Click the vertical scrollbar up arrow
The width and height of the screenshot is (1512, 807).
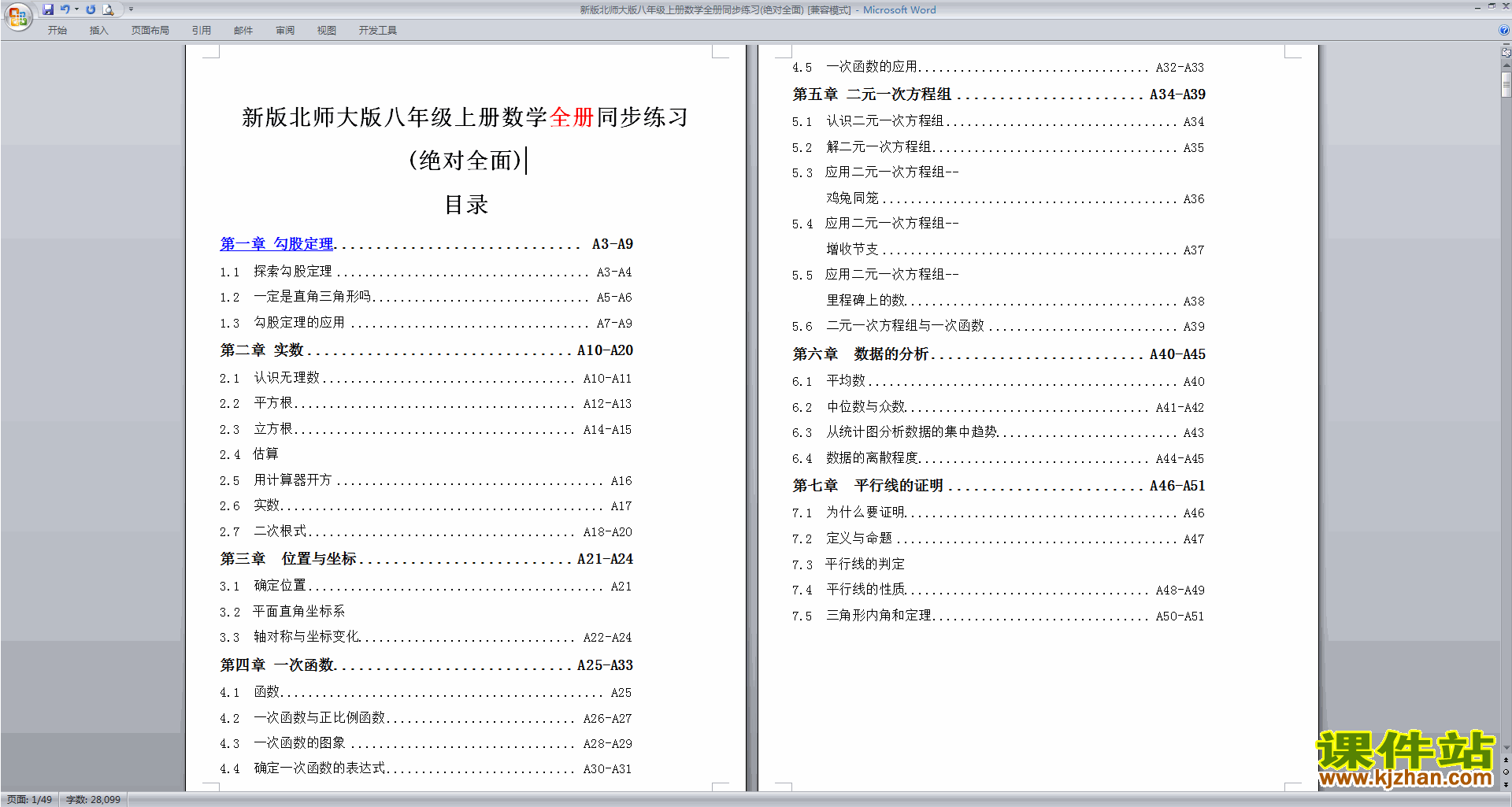point(1506,65)
